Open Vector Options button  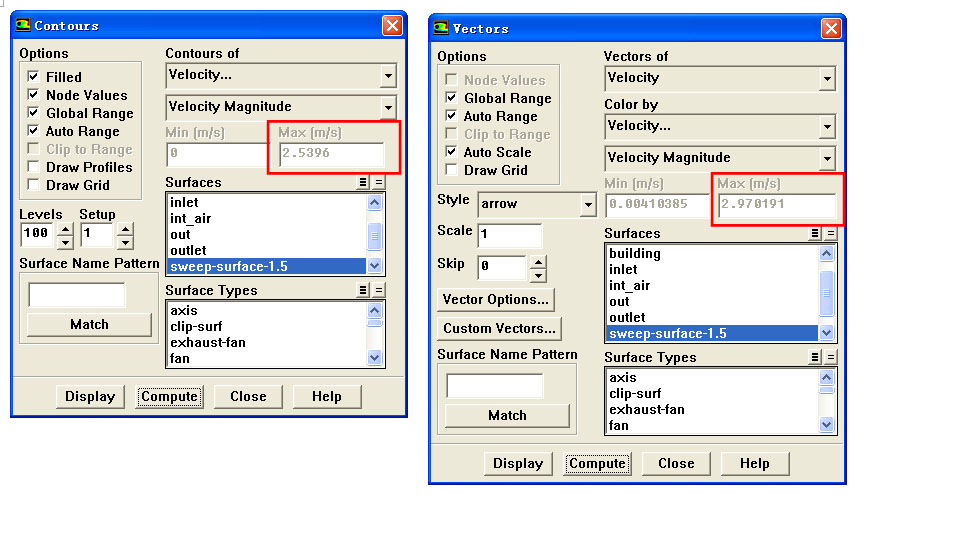click(x=496, y=299)
